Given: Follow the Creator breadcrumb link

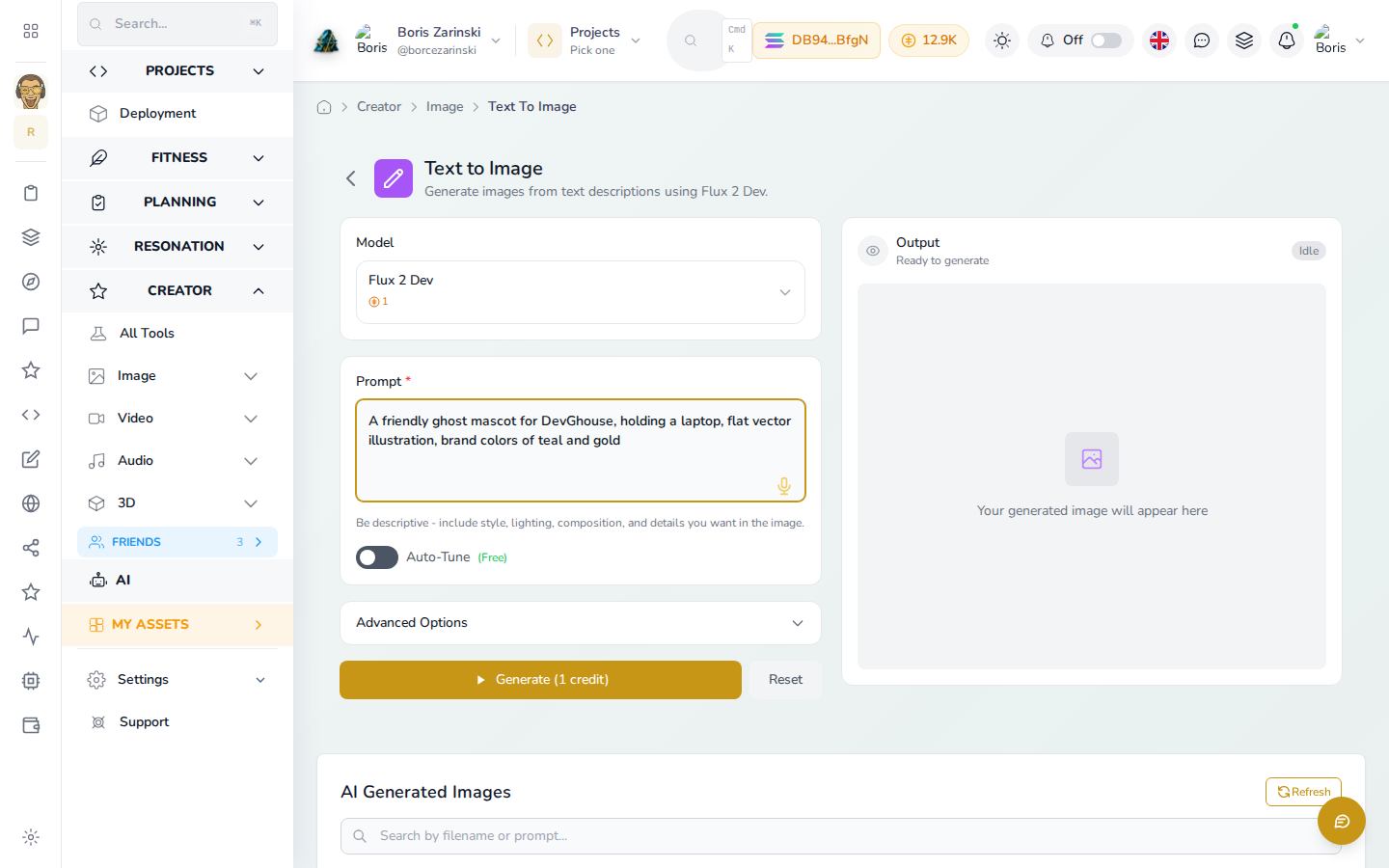Looking at the screenshot, I should 379,107.
